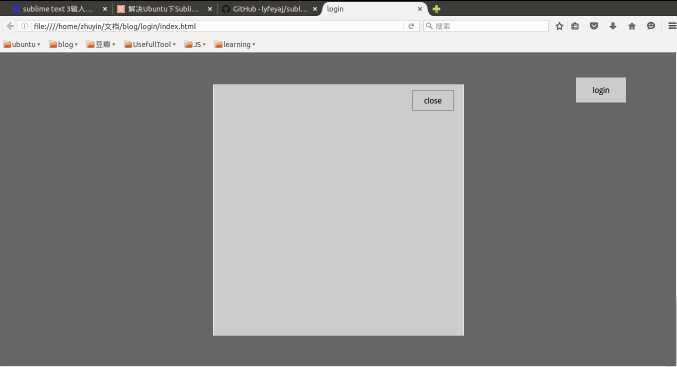
Task: Click the login button on page
Action: point(601,90)
